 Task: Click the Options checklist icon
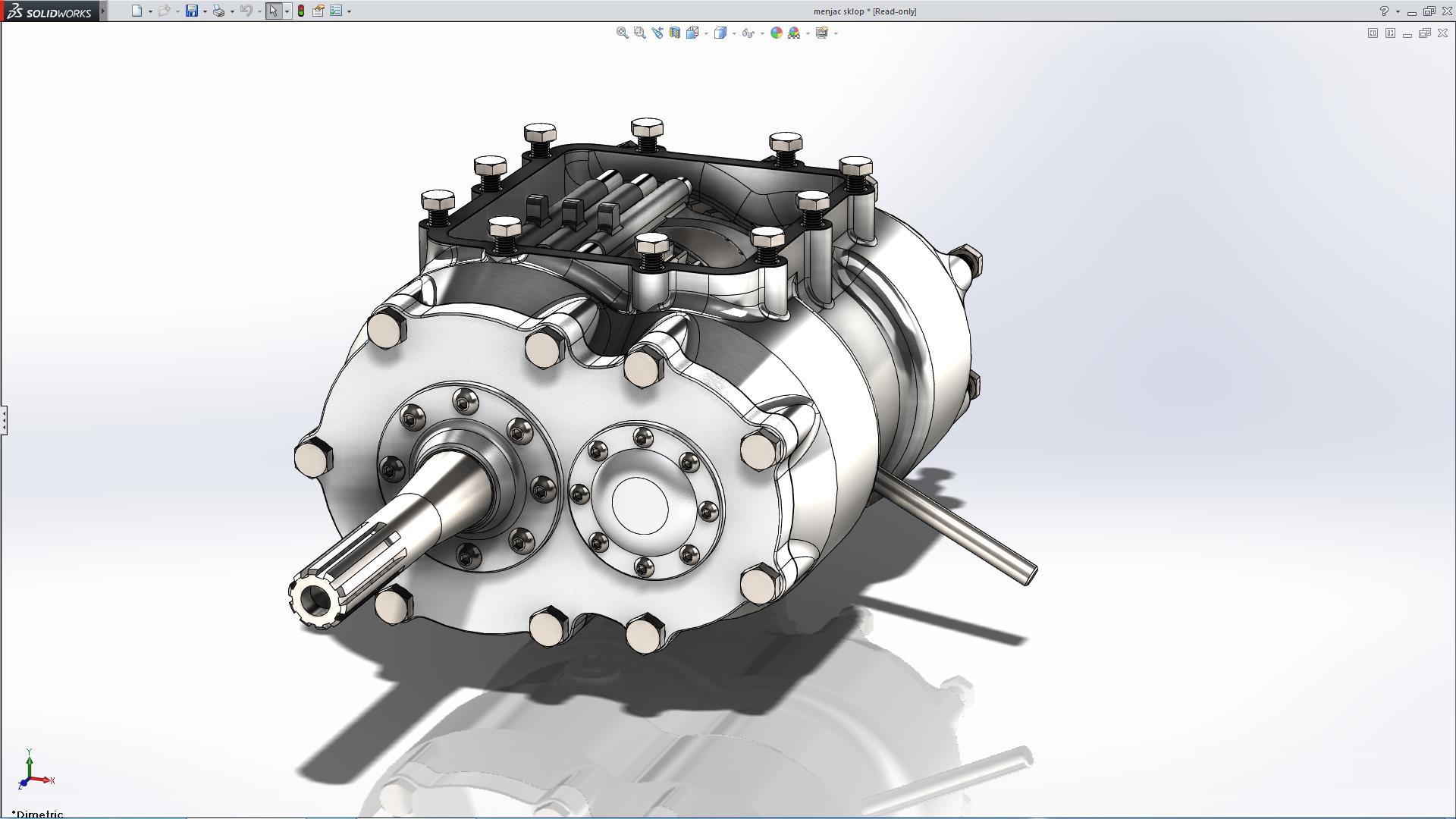336,11
